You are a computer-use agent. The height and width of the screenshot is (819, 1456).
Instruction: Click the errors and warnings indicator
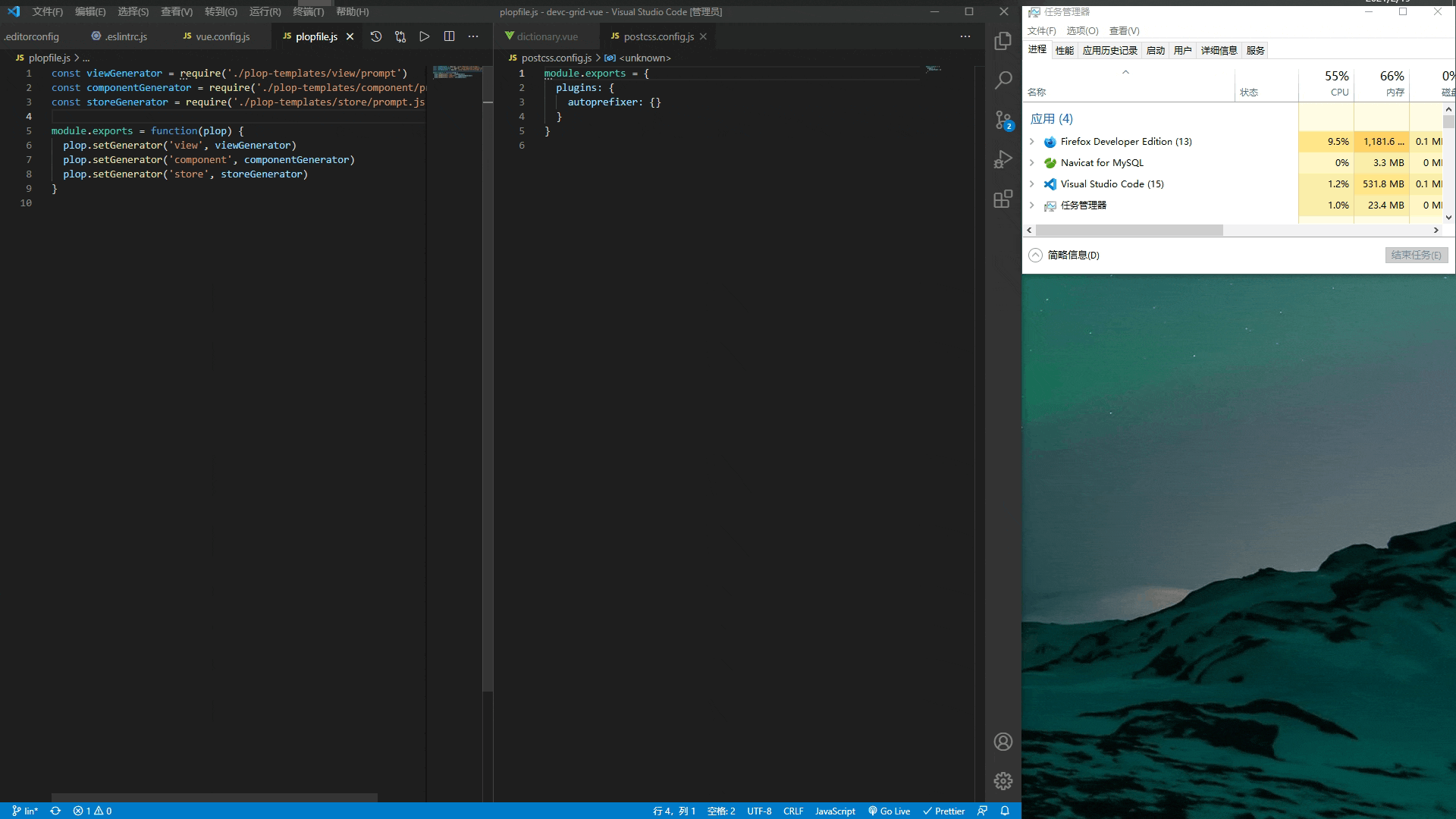coord(93,811)
